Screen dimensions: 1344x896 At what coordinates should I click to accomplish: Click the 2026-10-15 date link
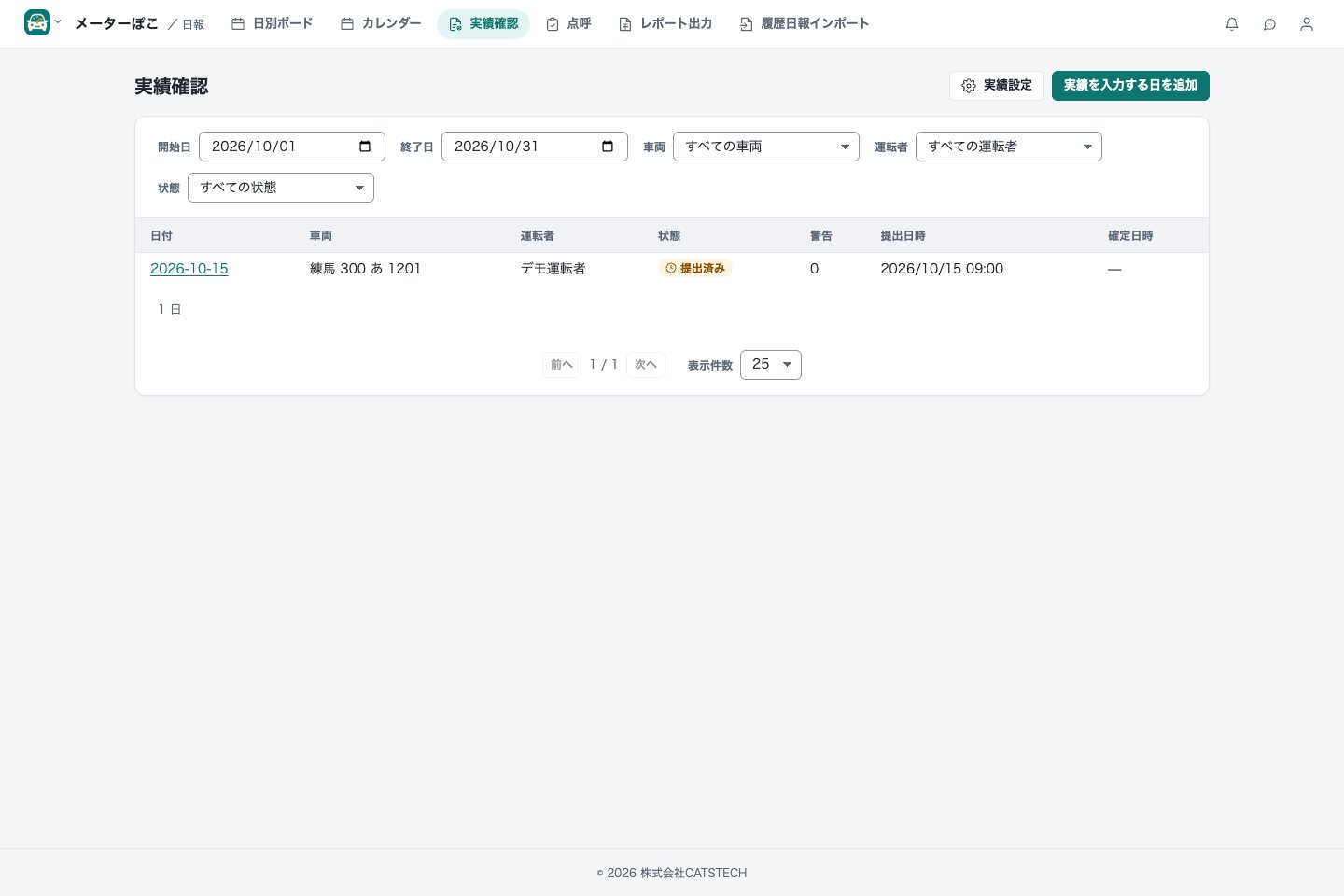pos(189,269)
